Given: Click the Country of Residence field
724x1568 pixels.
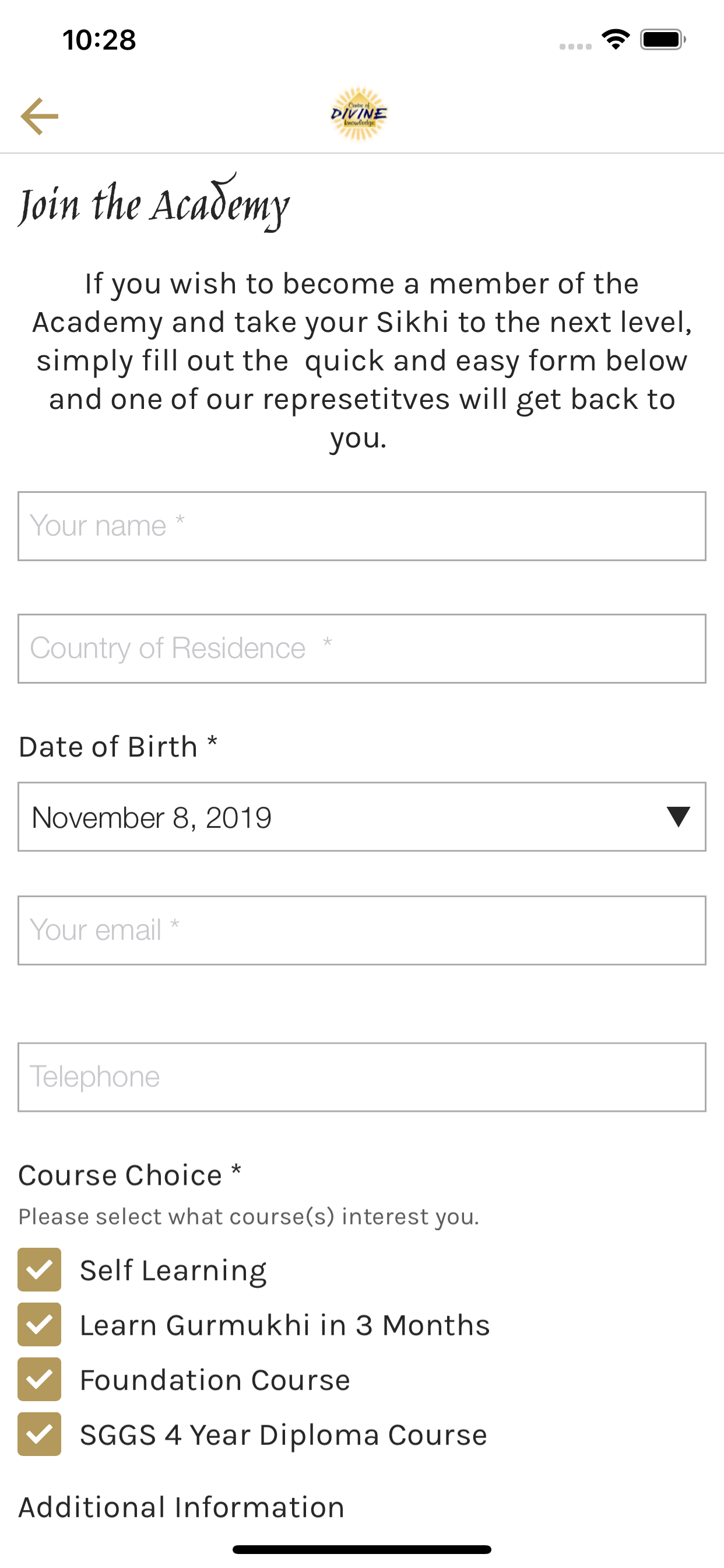Looking at the screenshot, I should tap(362, 648).
